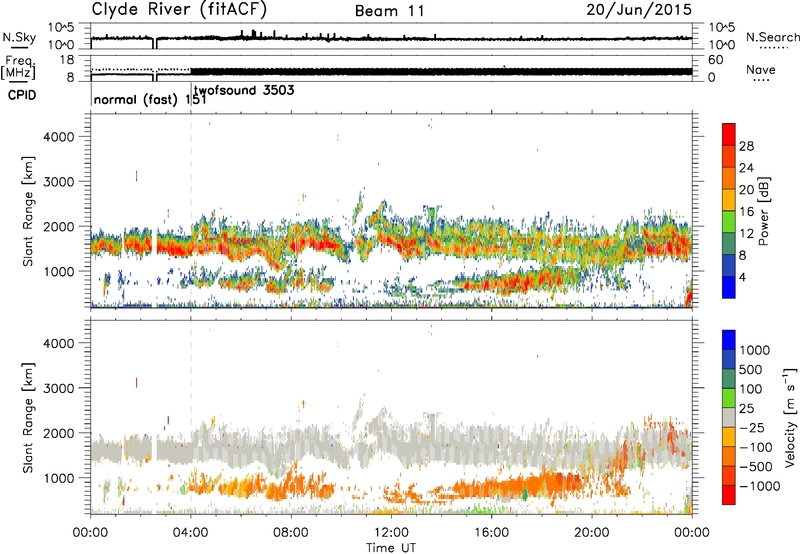Screen dimensions: 800x554
Task: Click the dashed 04:00 marker in Power panel
Action: pos(191,210)
